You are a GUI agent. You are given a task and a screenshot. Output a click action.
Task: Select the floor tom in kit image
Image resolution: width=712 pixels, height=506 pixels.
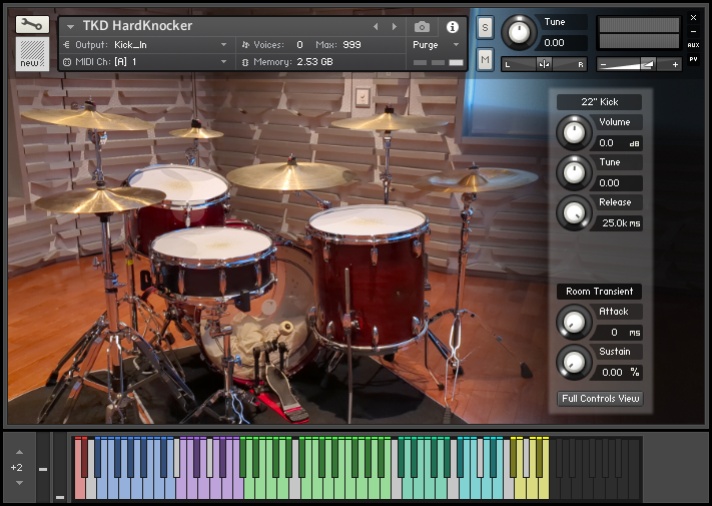click(369, 277)
